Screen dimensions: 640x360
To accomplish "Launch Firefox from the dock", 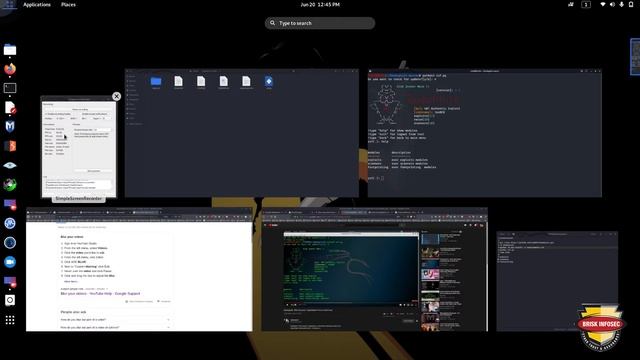I will click(10, 69).
